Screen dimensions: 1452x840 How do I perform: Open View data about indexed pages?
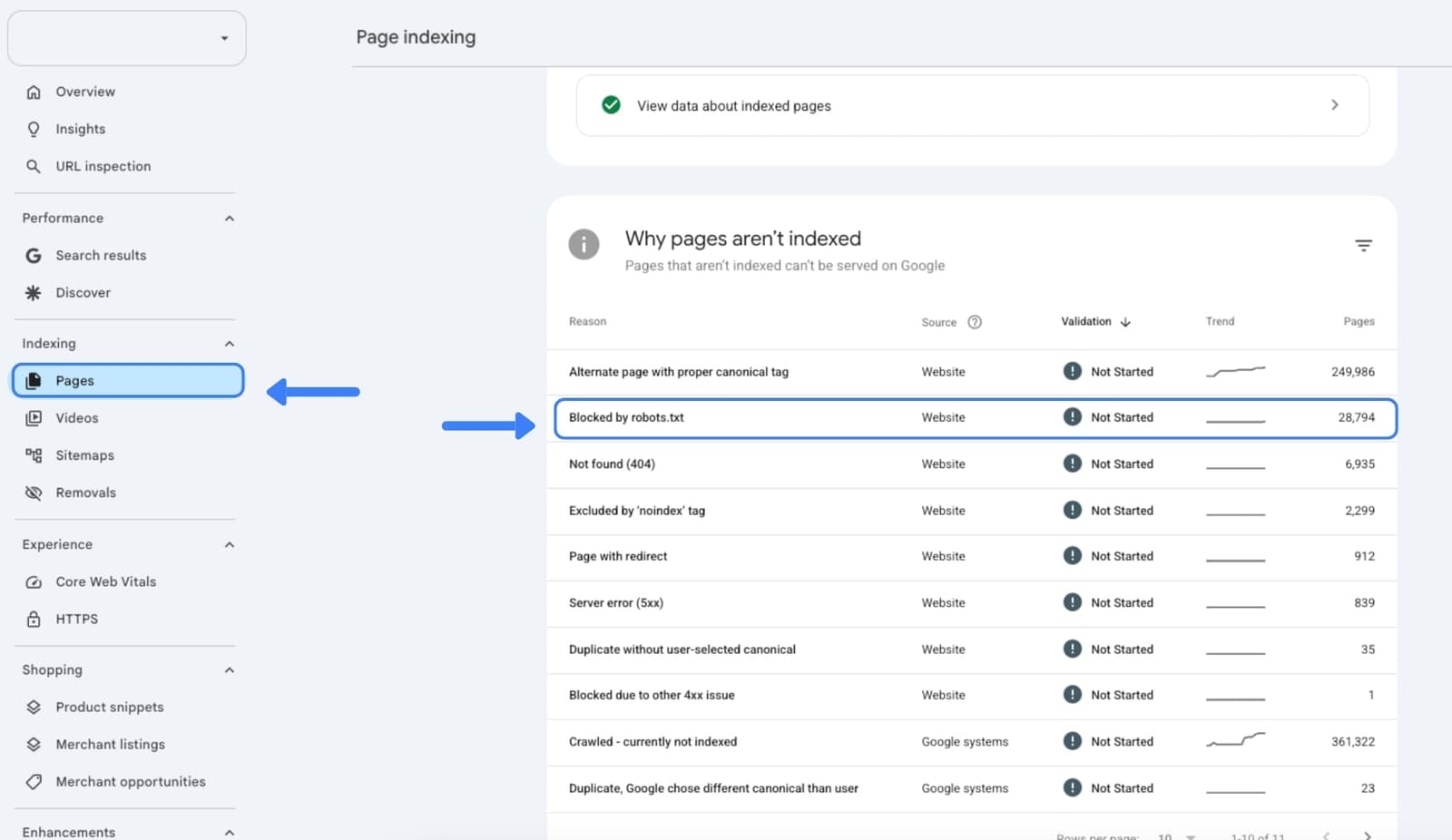(972, 105)
